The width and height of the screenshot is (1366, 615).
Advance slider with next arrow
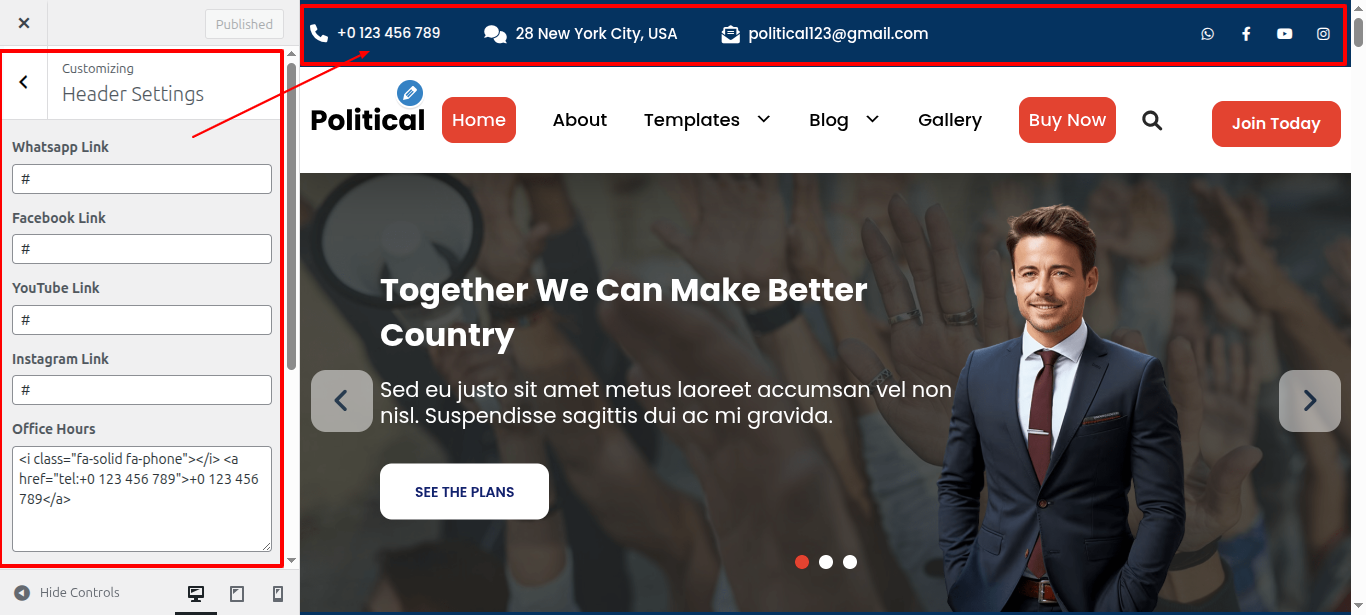point(1310,401)
